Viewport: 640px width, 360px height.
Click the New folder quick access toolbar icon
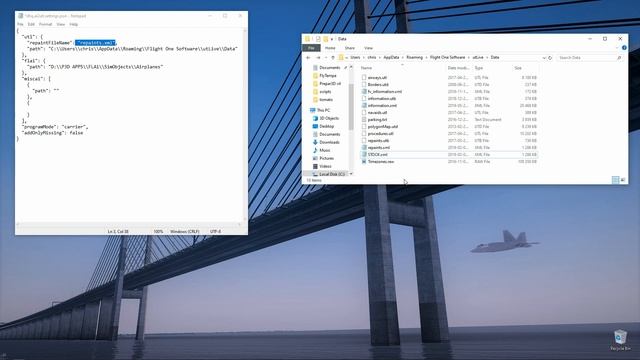click(x=325, y=39)
